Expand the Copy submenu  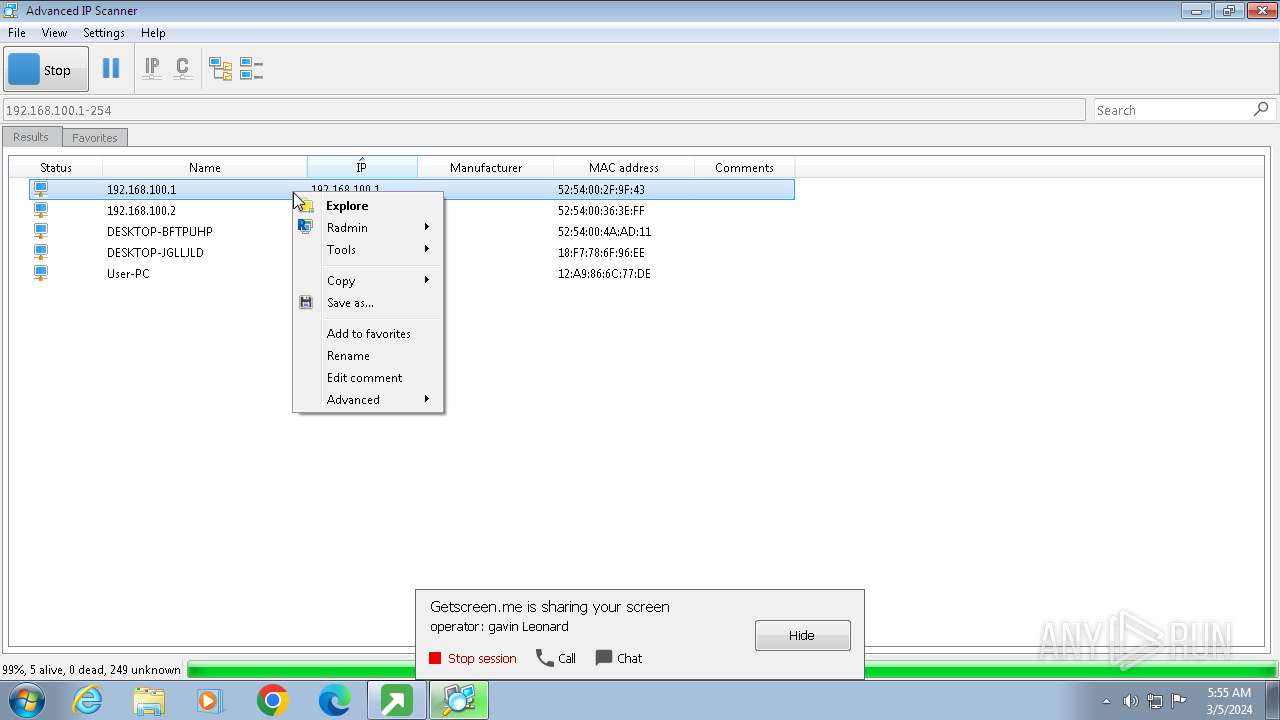coord(368,281)
